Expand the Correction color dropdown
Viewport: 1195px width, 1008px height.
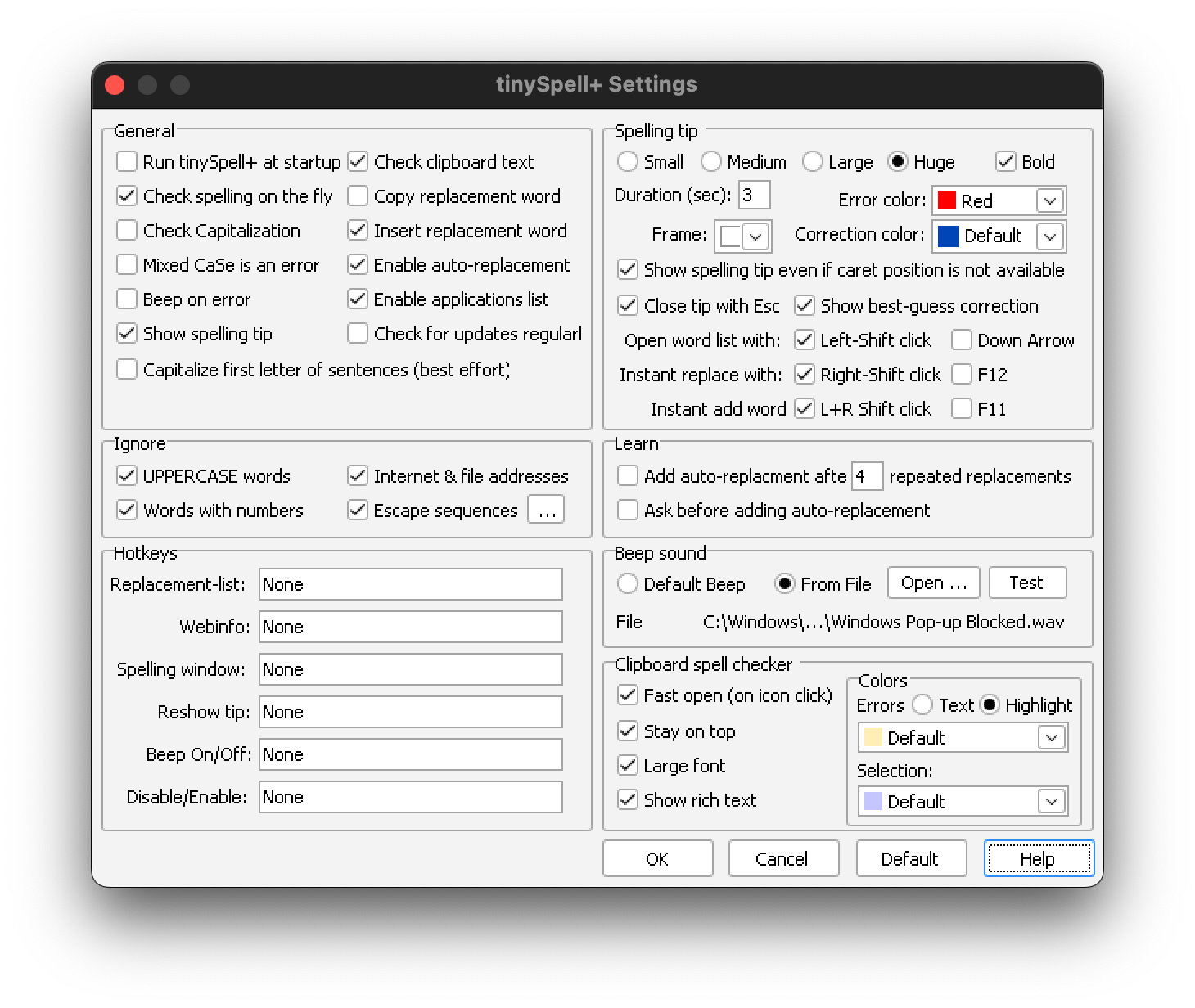coord(1050,236)
